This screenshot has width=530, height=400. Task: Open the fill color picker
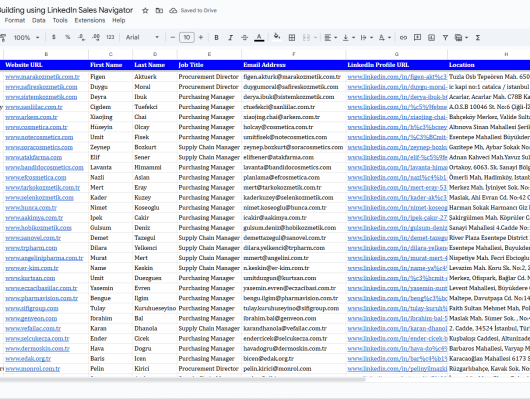tap(277, 37)
